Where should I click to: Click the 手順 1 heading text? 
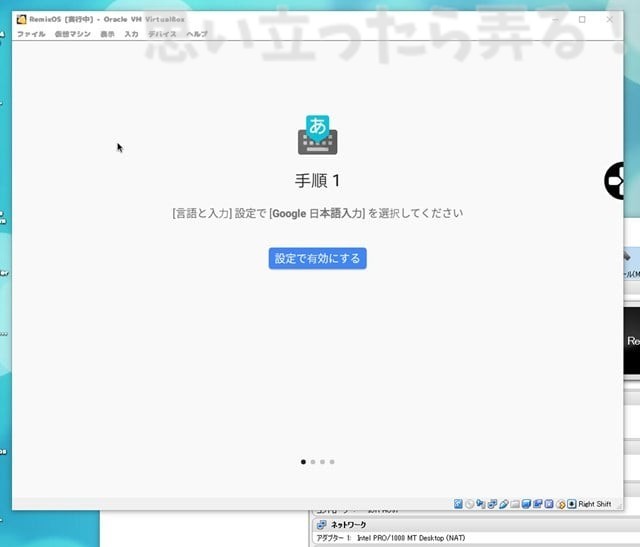click(318, 180)
